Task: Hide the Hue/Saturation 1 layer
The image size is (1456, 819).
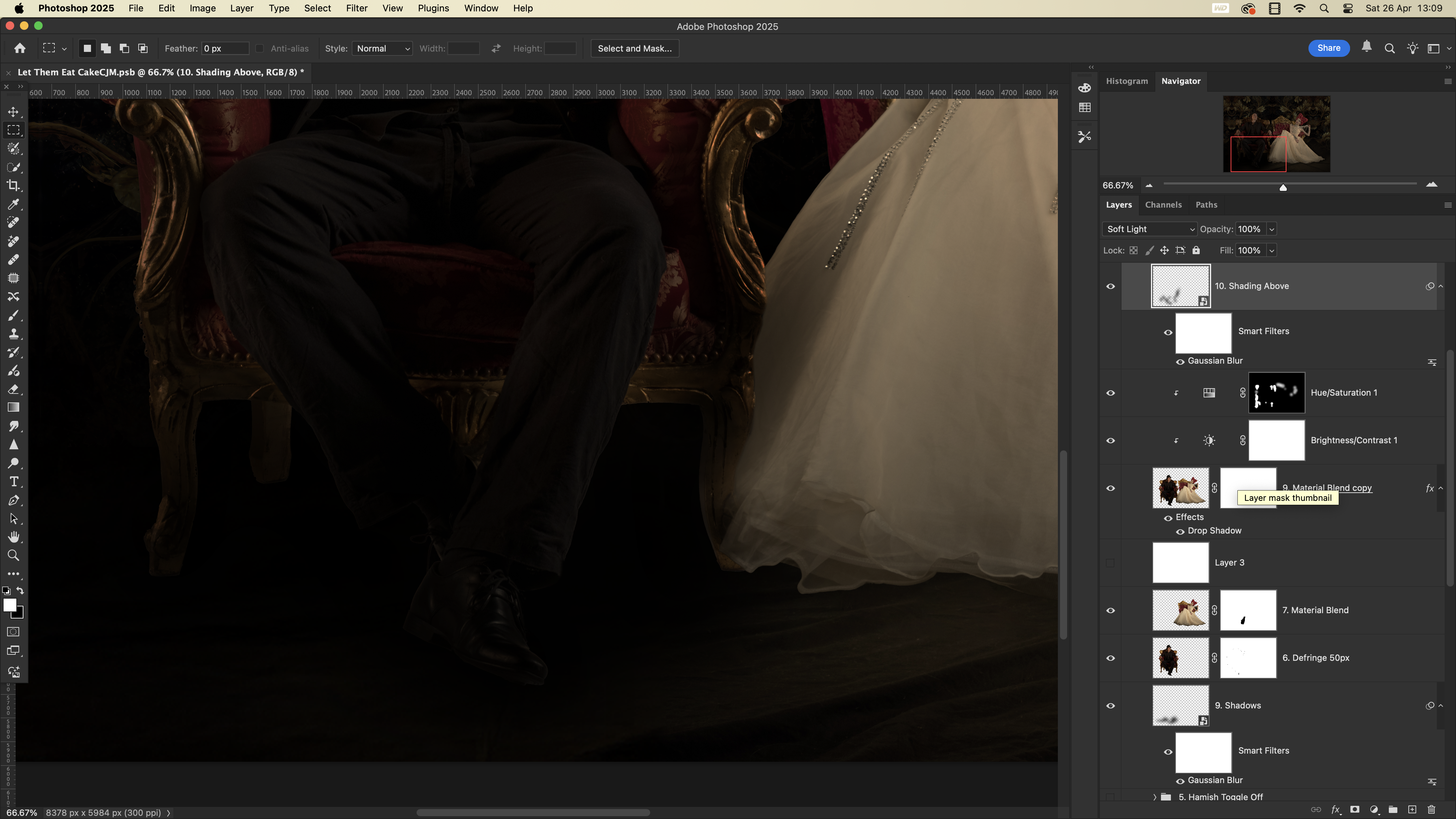Action: [x=1110, y=393]
